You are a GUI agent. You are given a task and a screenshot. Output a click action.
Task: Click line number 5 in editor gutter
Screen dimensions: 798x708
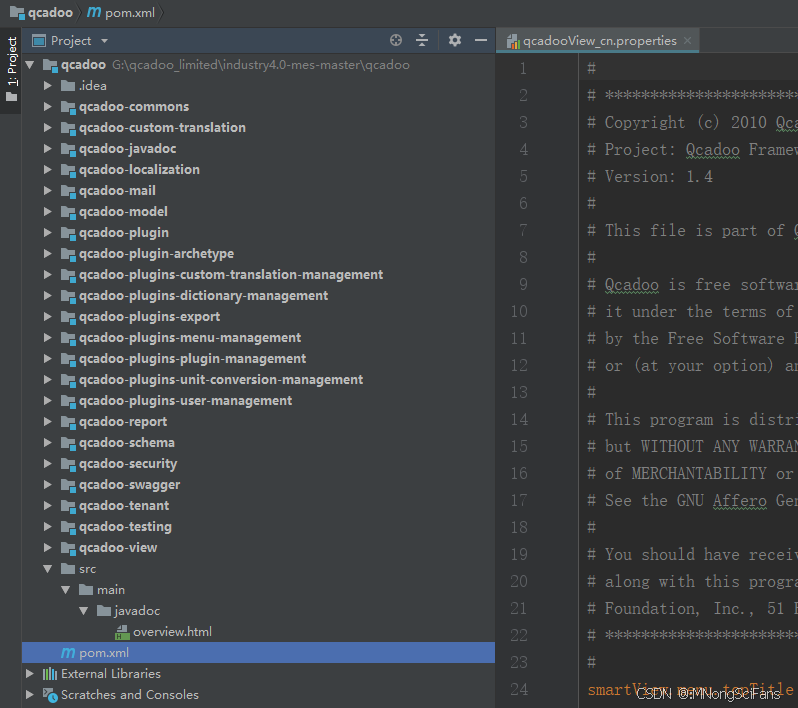click(x=523, y=177)
